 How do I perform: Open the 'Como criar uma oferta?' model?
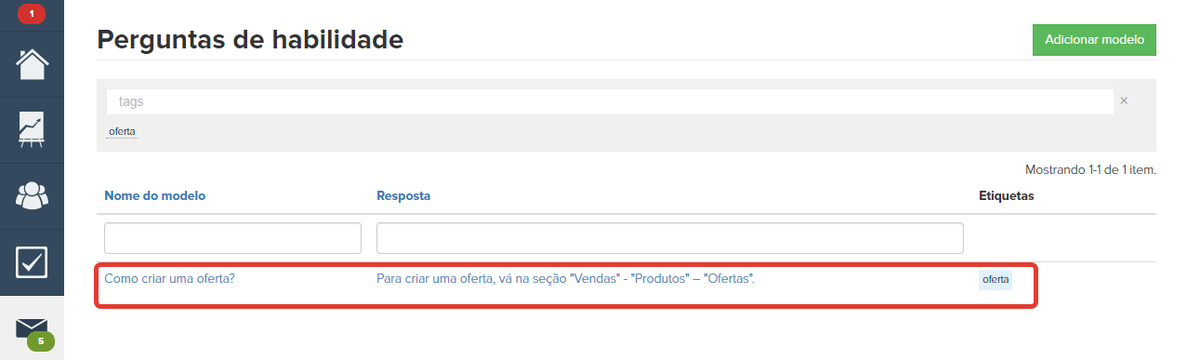click(169, 278)
